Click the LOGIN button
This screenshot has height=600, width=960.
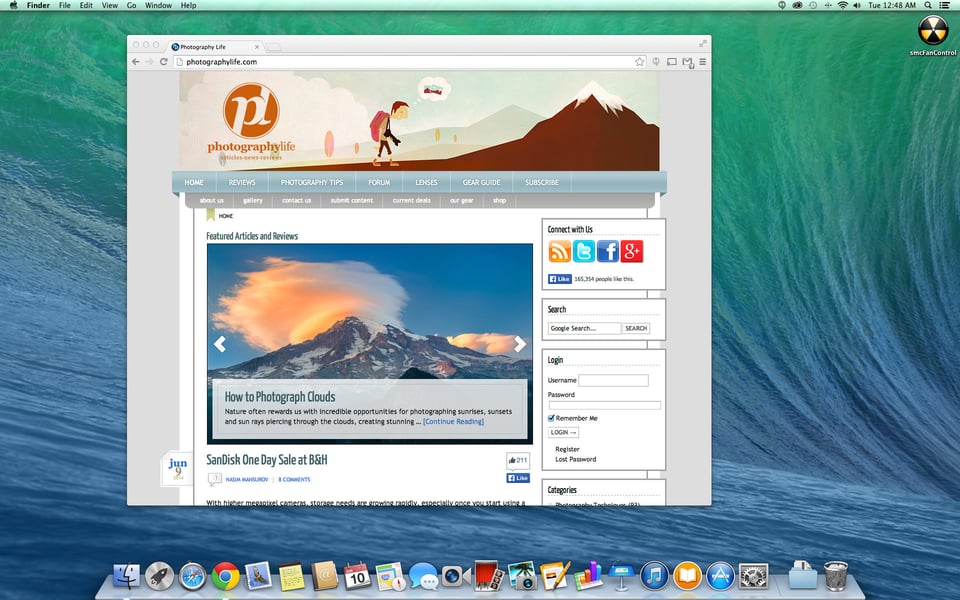click(x=563, y=432)
